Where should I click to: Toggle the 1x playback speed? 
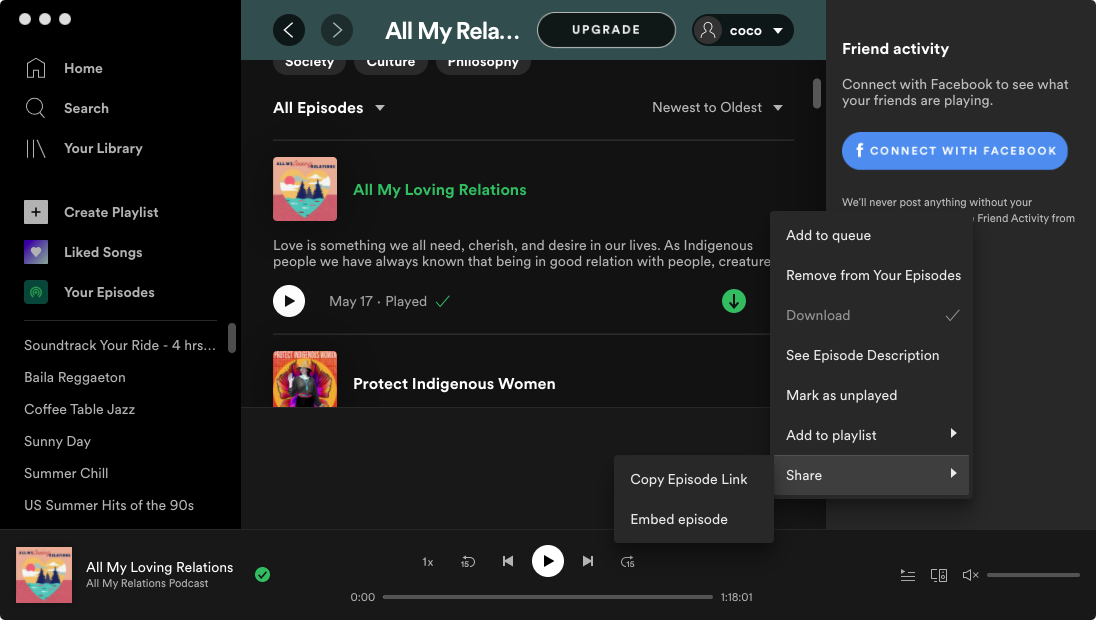coord(427,562)
